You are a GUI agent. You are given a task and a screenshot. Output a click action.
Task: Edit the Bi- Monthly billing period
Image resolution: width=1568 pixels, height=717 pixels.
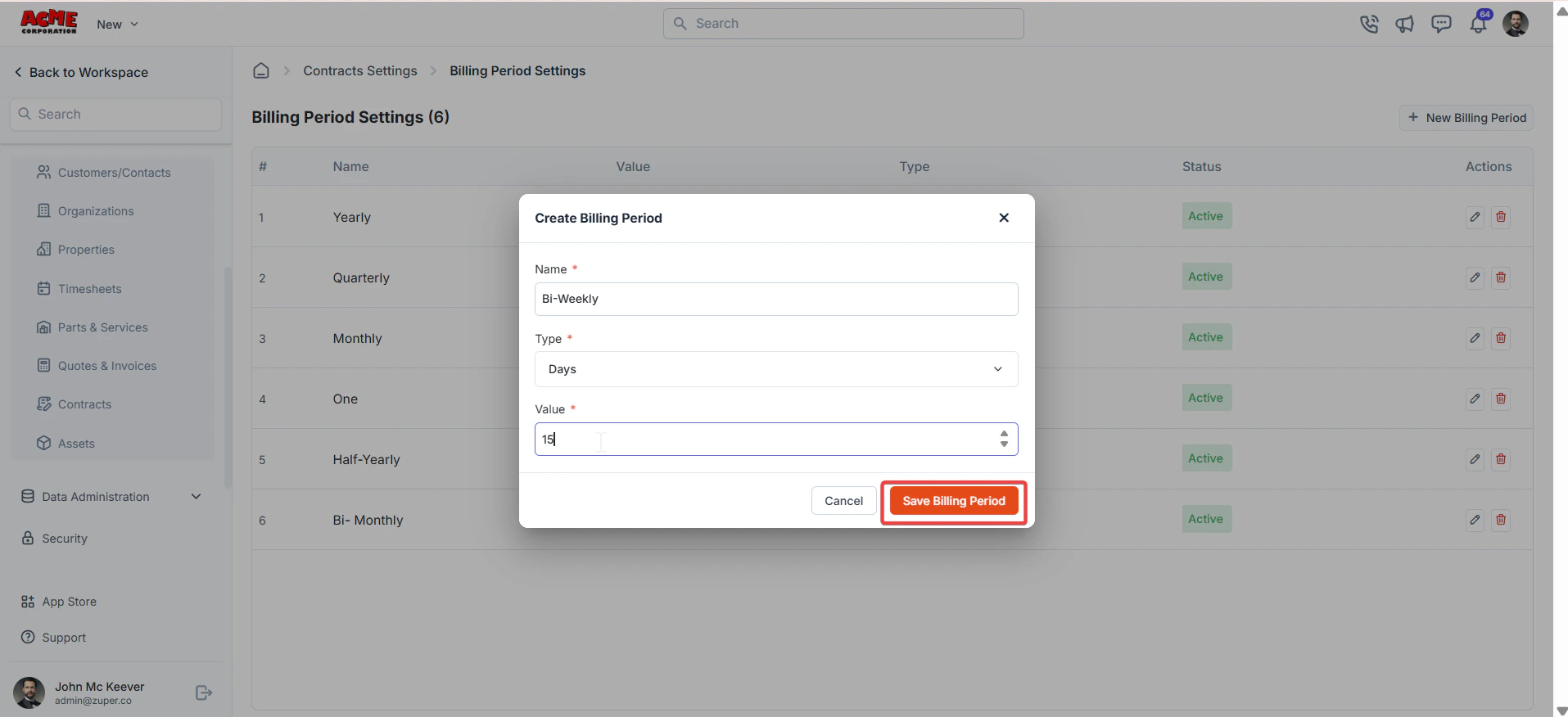[1475, 520]
